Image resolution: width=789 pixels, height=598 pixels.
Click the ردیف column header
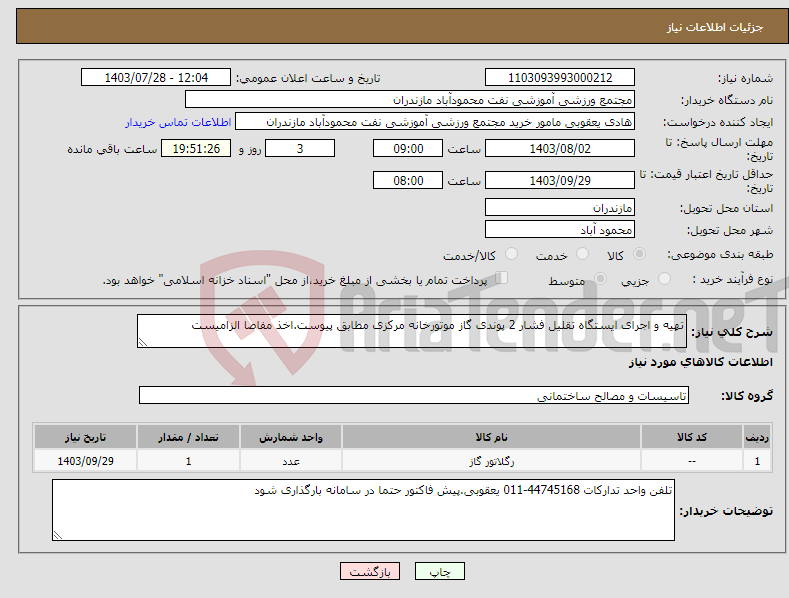[x=757, y=437]
